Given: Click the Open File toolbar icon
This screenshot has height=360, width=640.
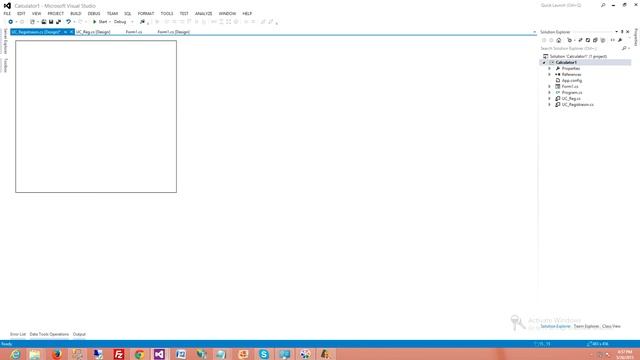Looking at the screenshot, I should tap(44, 22).
